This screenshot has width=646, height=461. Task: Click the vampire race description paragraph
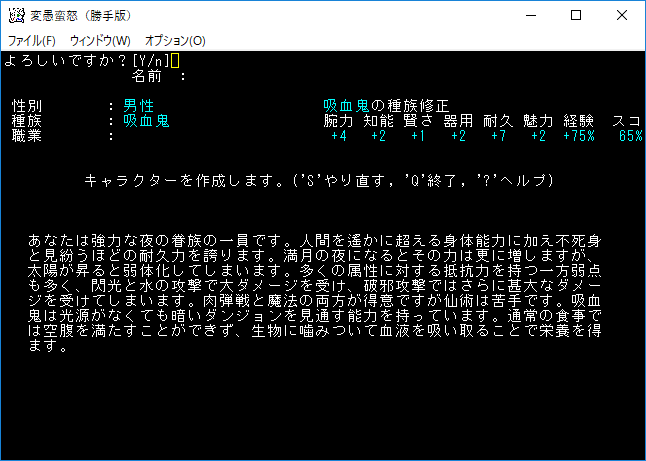[x=322, y=293]
